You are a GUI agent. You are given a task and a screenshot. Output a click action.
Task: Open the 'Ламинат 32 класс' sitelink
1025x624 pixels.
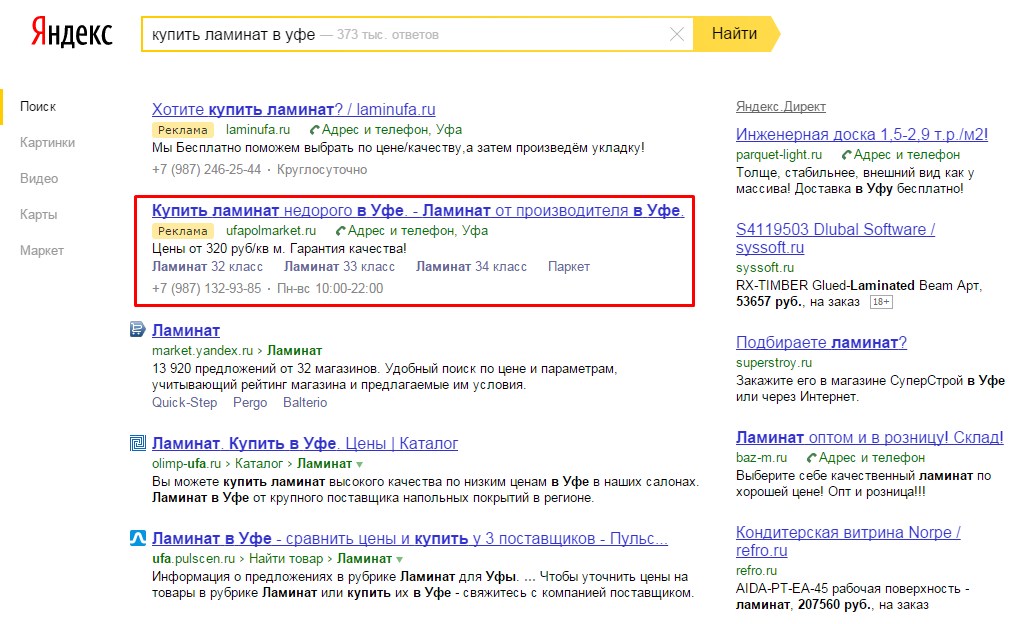coord(207,267)
